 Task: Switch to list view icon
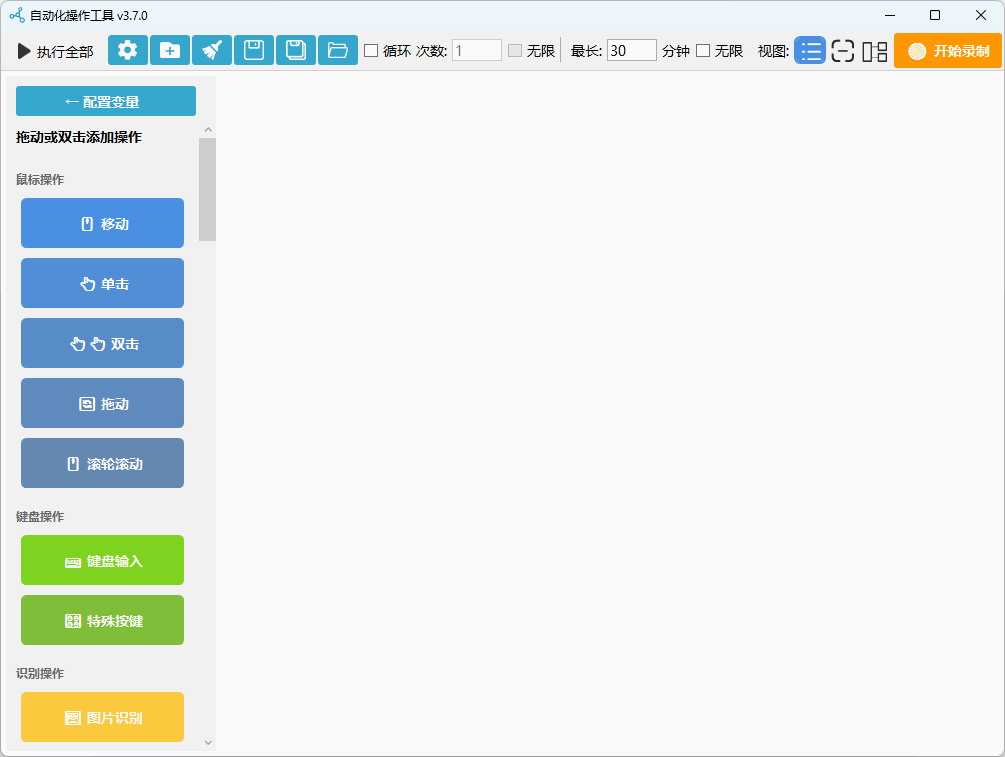810,51
